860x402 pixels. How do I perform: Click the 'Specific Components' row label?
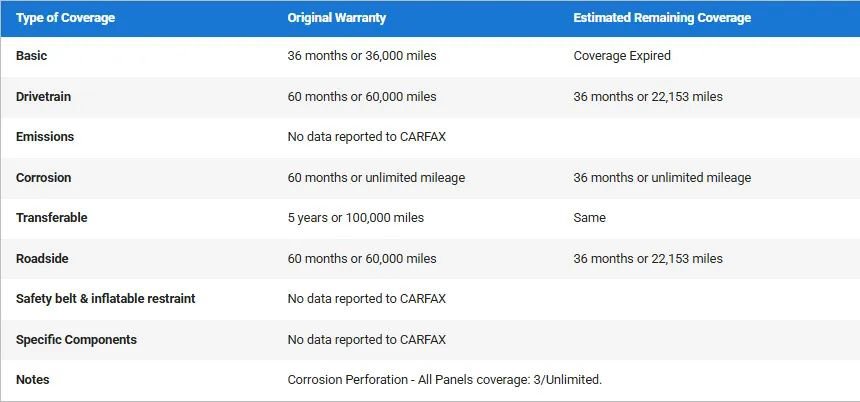coord(76,340)
